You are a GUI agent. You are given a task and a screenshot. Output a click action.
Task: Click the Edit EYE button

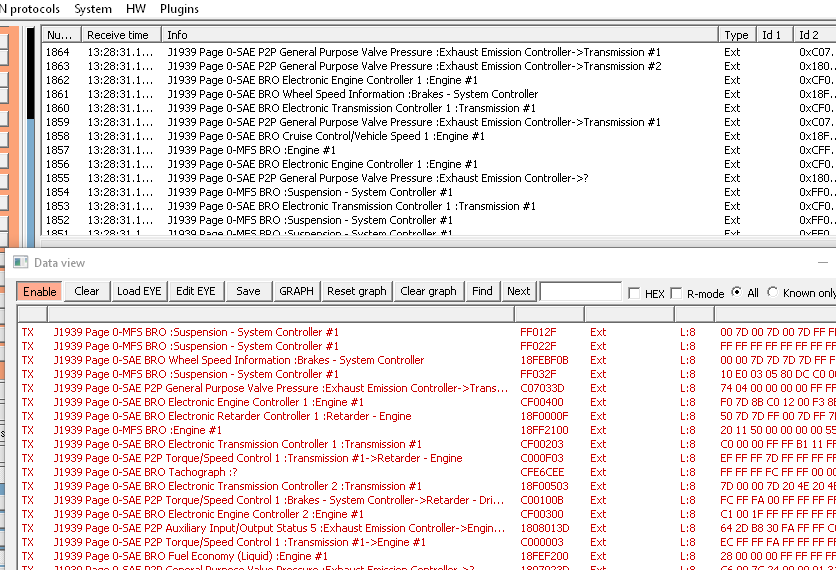click(196, 291)
